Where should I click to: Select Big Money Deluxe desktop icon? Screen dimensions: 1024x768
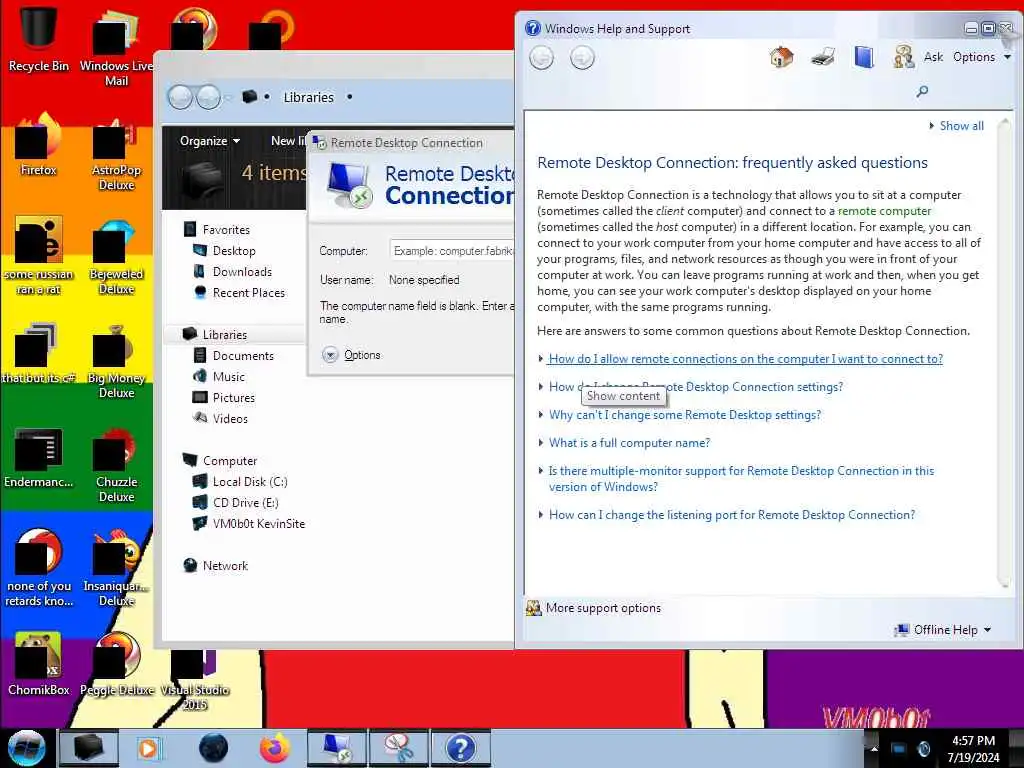tap(116, 360)
